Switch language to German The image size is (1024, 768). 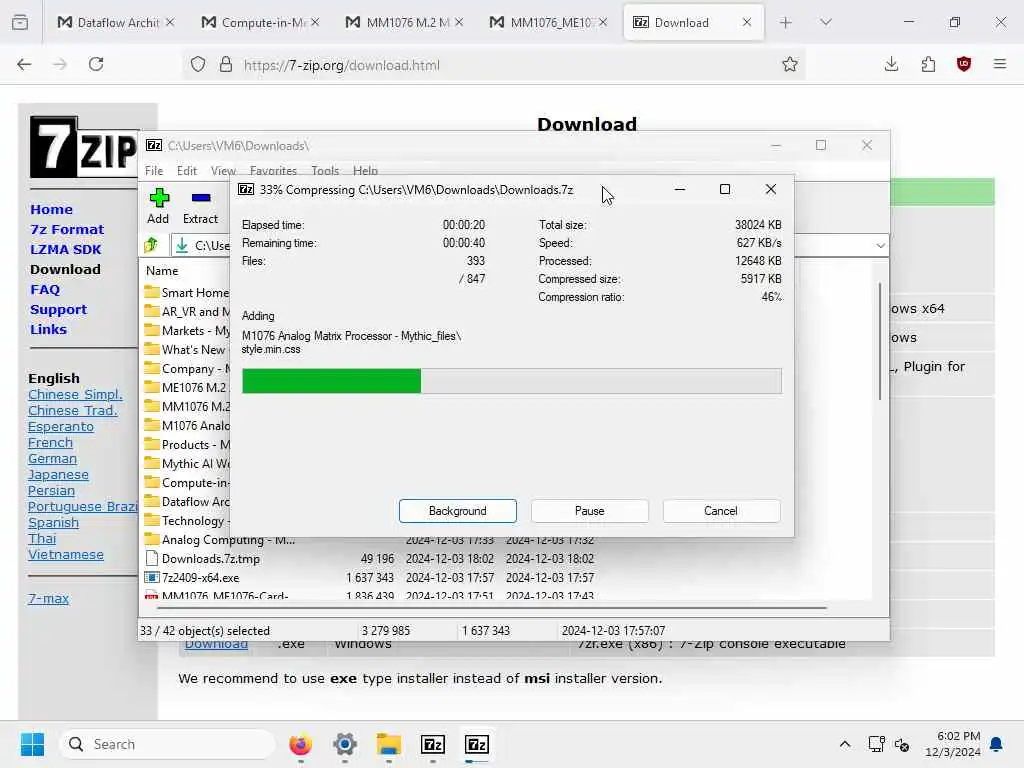52,458
